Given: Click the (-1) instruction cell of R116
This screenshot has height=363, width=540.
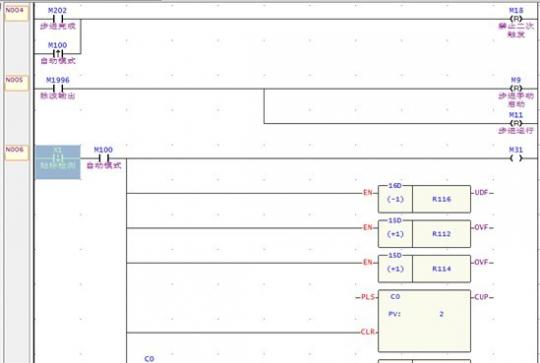Looking at the screenshot, I should pyautogui.click(x=395, y=199).
